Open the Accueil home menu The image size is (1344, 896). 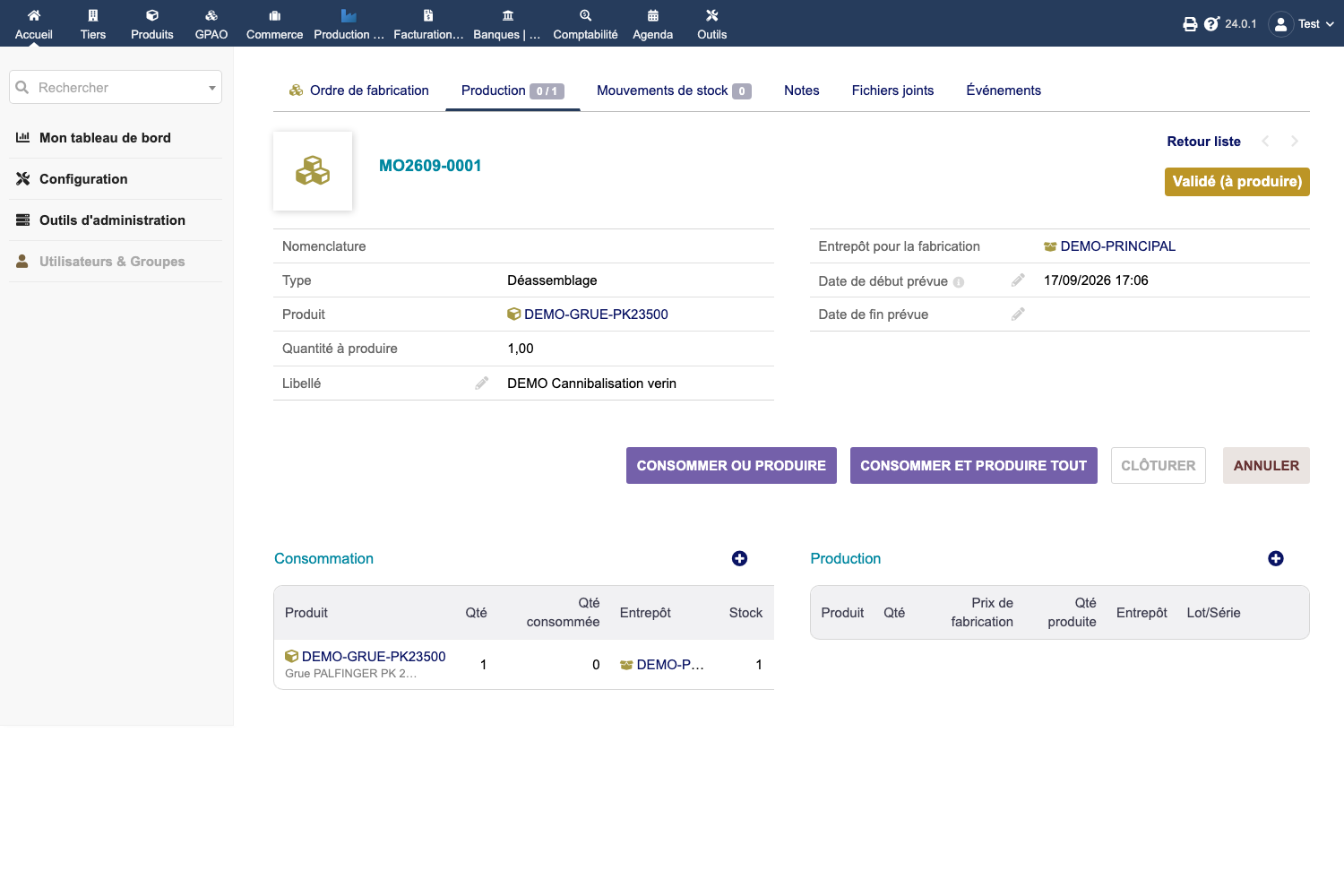click(x=34, y=24)
